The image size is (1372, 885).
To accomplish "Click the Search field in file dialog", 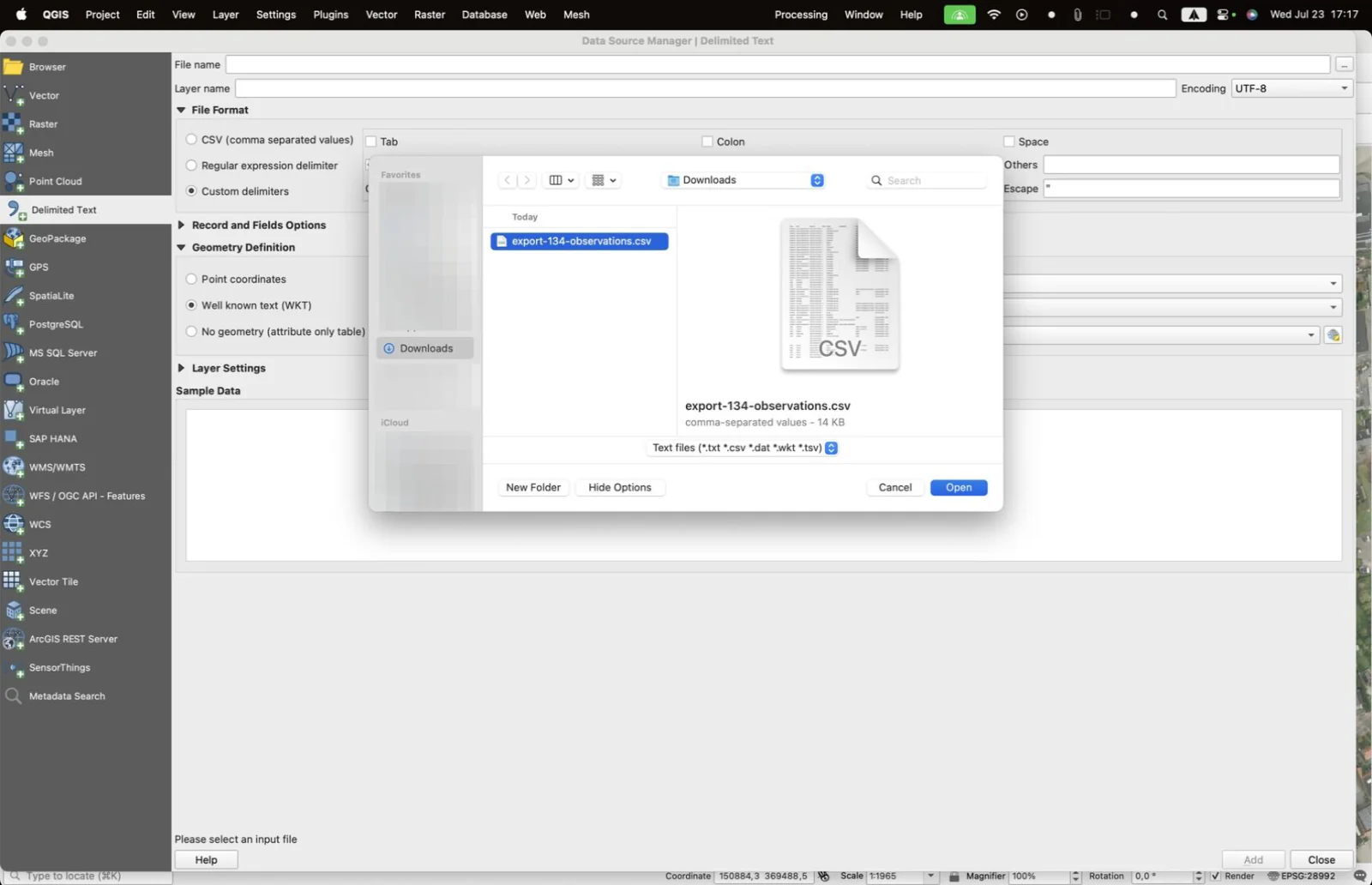I will [927, 180].
